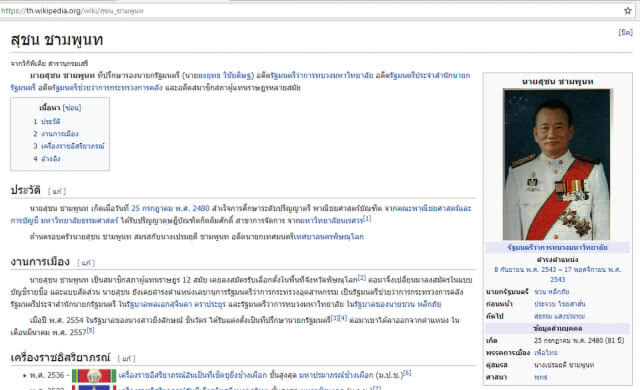Edit the งานการเมือง section via [แก้]
Screen dimensions: 640x390
(86, 263)
